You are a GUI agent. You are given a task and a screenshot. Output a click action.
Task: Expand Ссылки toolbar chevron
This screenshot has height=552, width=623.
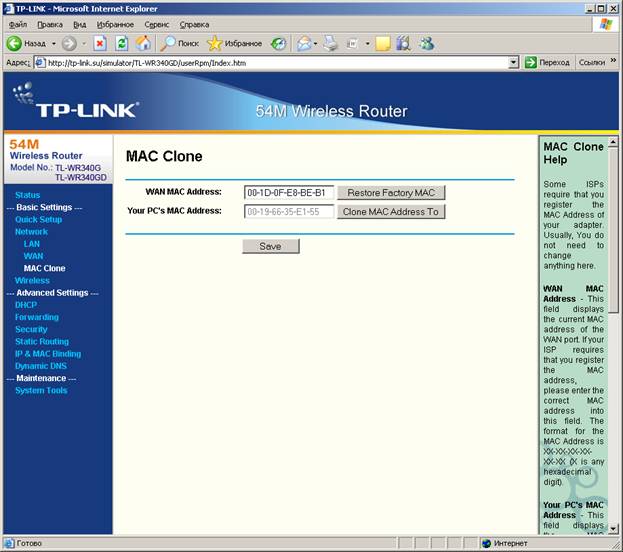tap(613, 60)
